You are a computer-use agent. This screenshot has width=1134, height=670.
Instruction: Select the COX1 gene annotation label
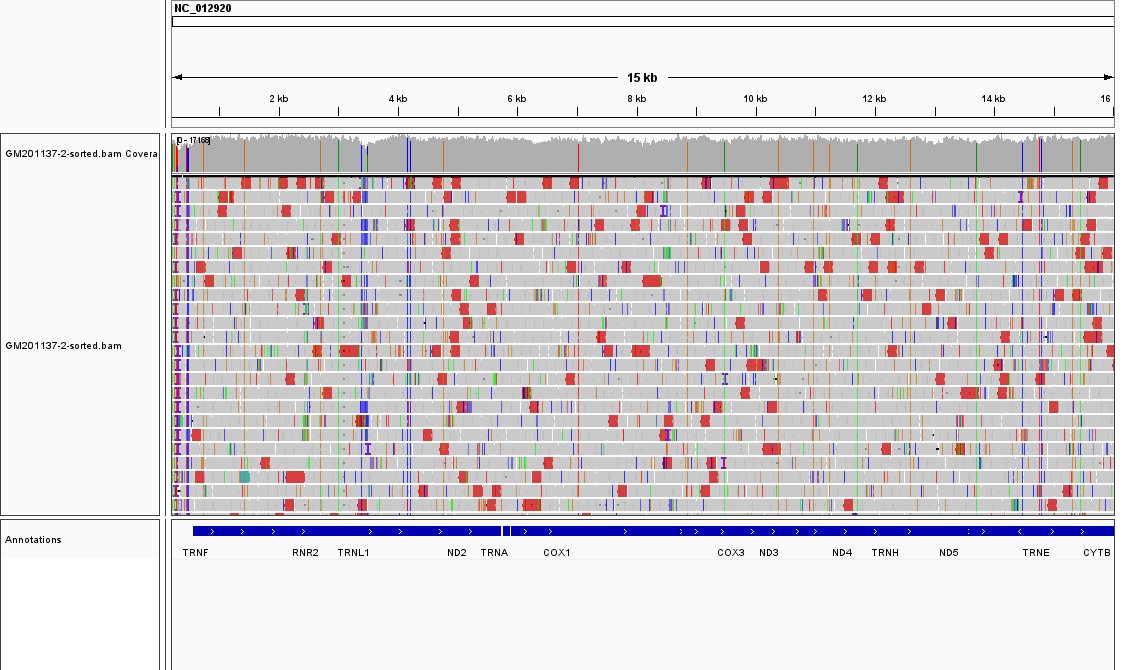555,552
